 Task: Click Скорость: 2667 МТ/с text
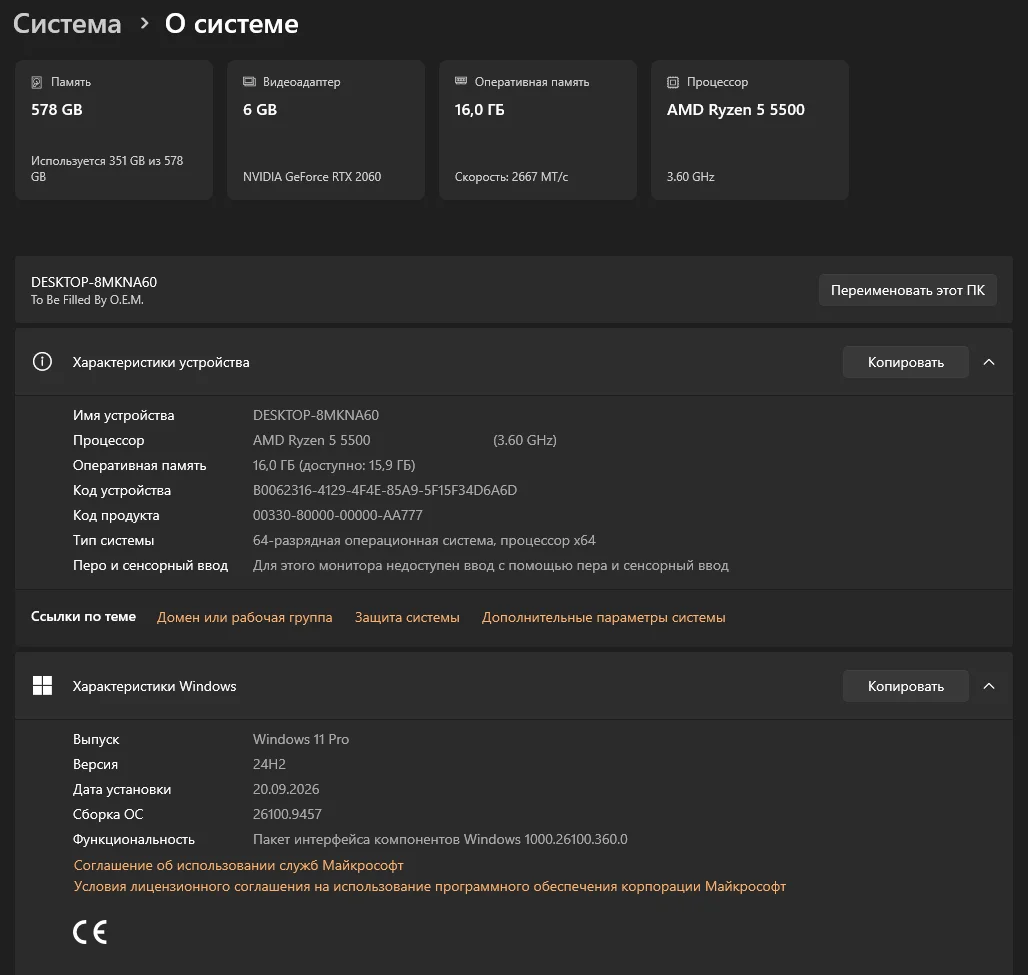[x=511, y=176]
